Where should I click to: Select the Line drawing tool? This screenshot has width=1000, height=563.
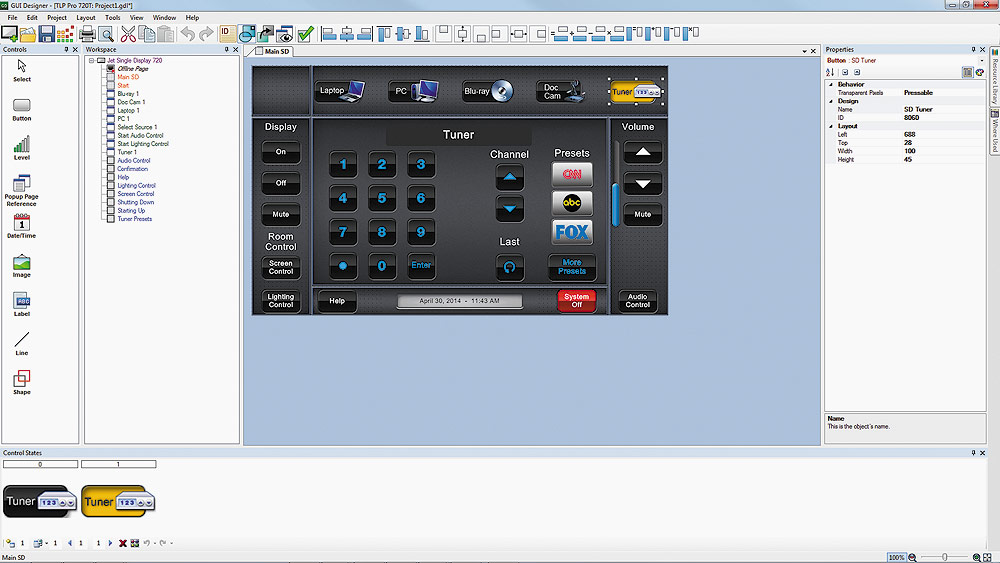(22, 344)
